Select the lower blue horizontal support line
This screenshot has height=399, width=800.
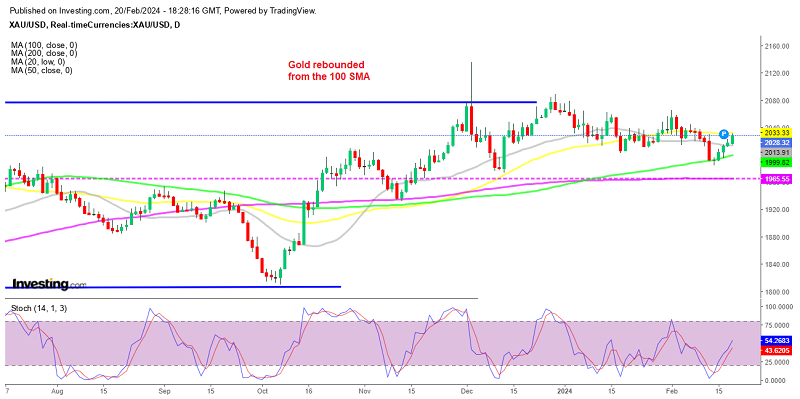[x=172, y=287]
